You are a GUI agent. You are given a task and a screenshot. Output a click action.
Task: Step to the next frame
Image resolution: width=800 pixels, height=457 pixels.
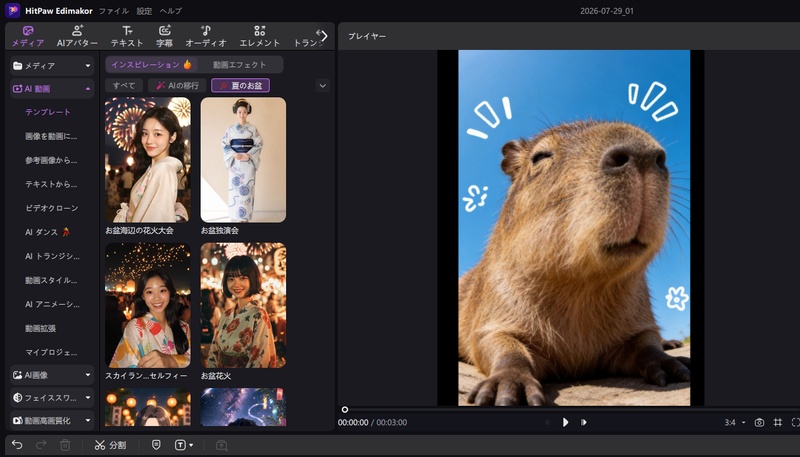[x=584, y=422]
